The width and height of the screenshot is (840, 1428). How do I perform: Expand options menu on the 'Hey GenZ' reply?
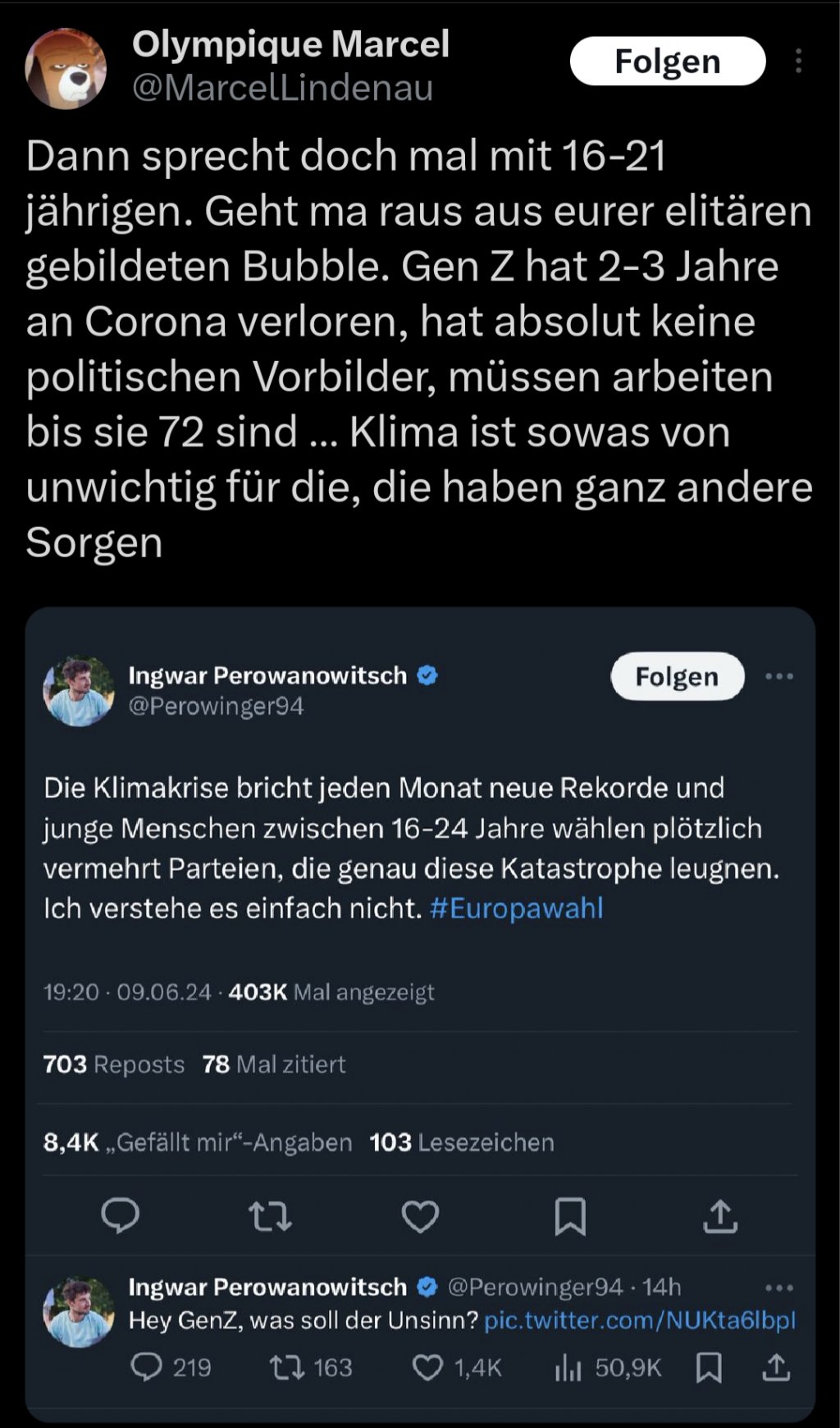[778, 1288]
